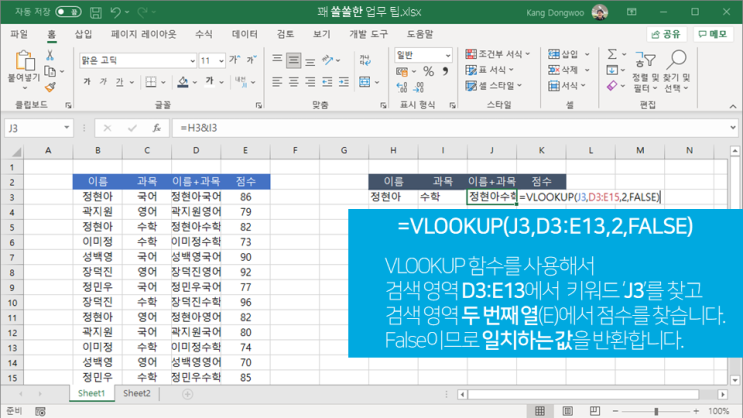Screen dimensions: 743x418
Task: Click the Merge and Center icon
Action: [364, 82]
